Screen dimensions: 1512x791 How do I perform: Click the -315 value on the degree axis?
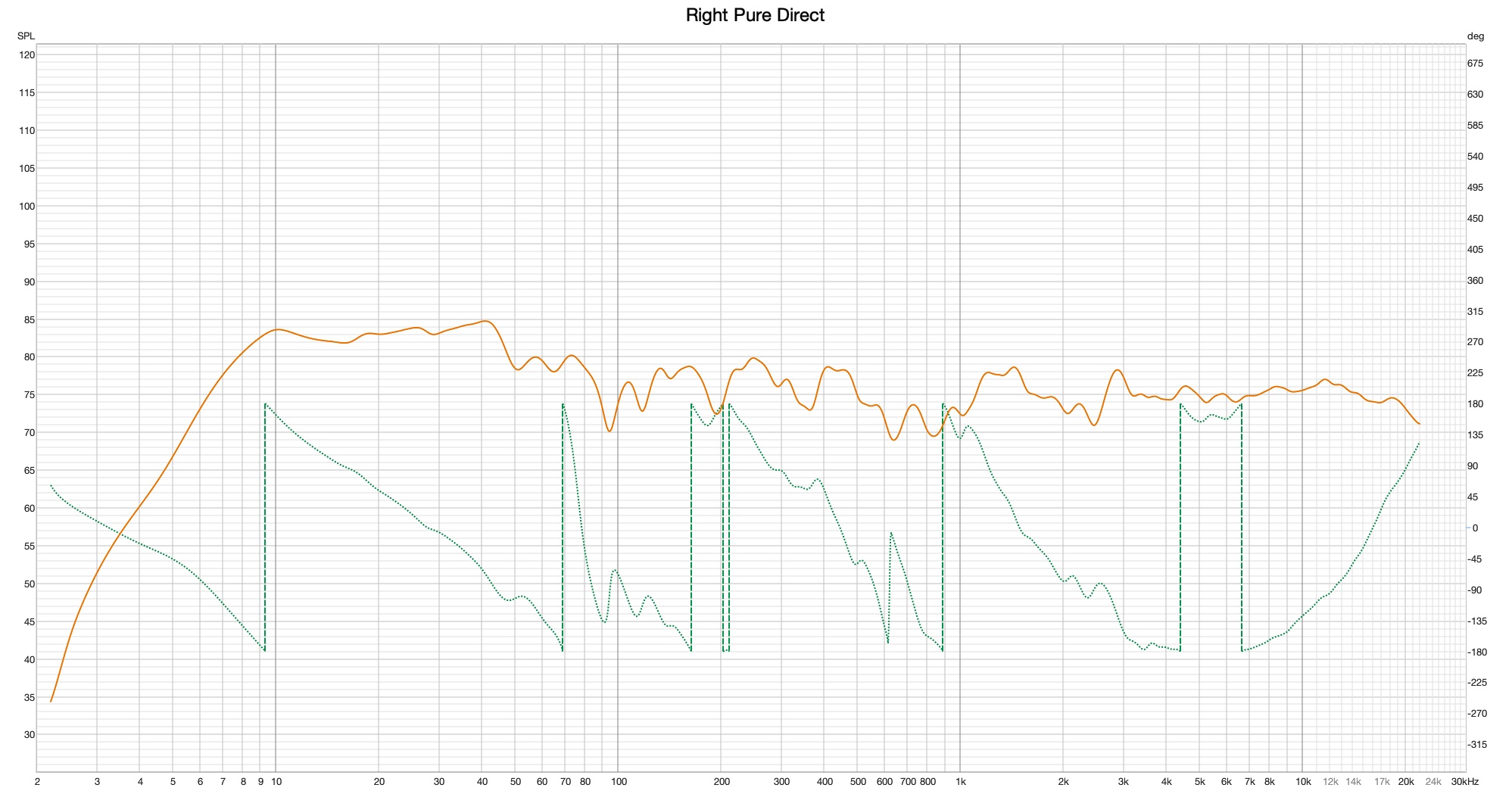(1477, 745)
